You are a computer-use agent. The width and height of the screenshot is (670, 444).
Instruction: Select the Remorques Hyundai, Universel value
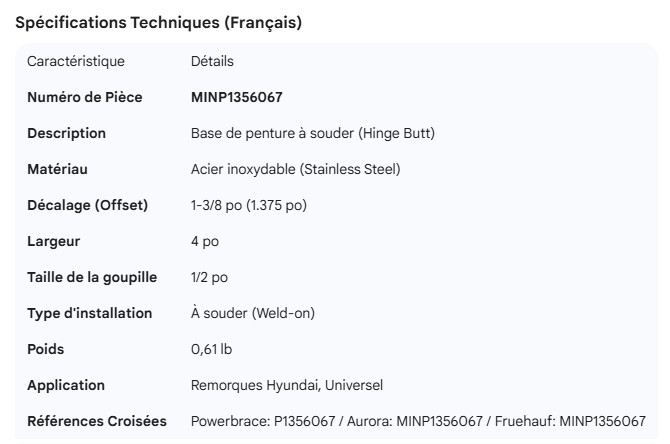coord(286,386)
